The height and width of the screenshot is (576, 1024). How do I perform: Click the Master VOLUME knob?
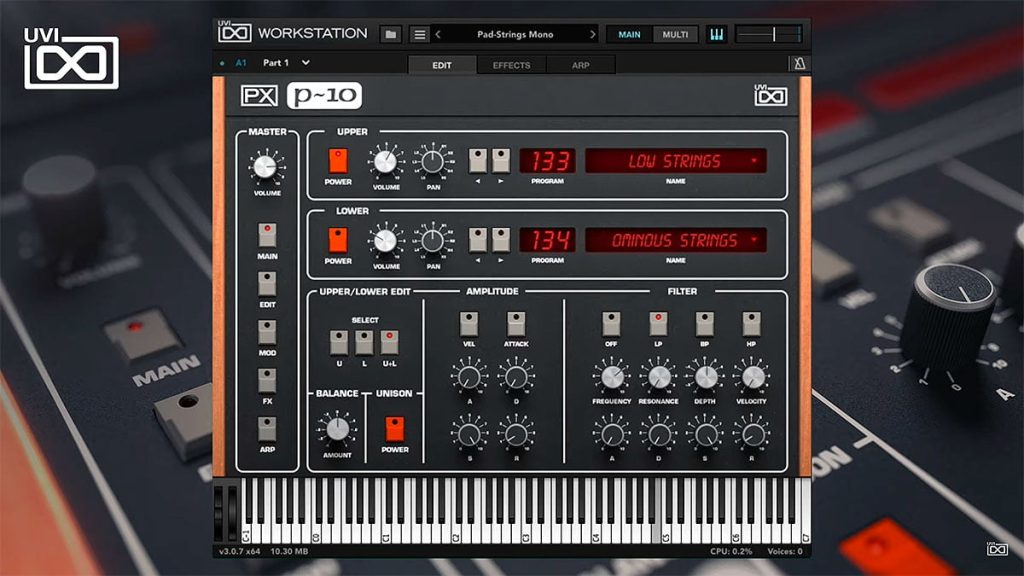click(x=266, y=167)
